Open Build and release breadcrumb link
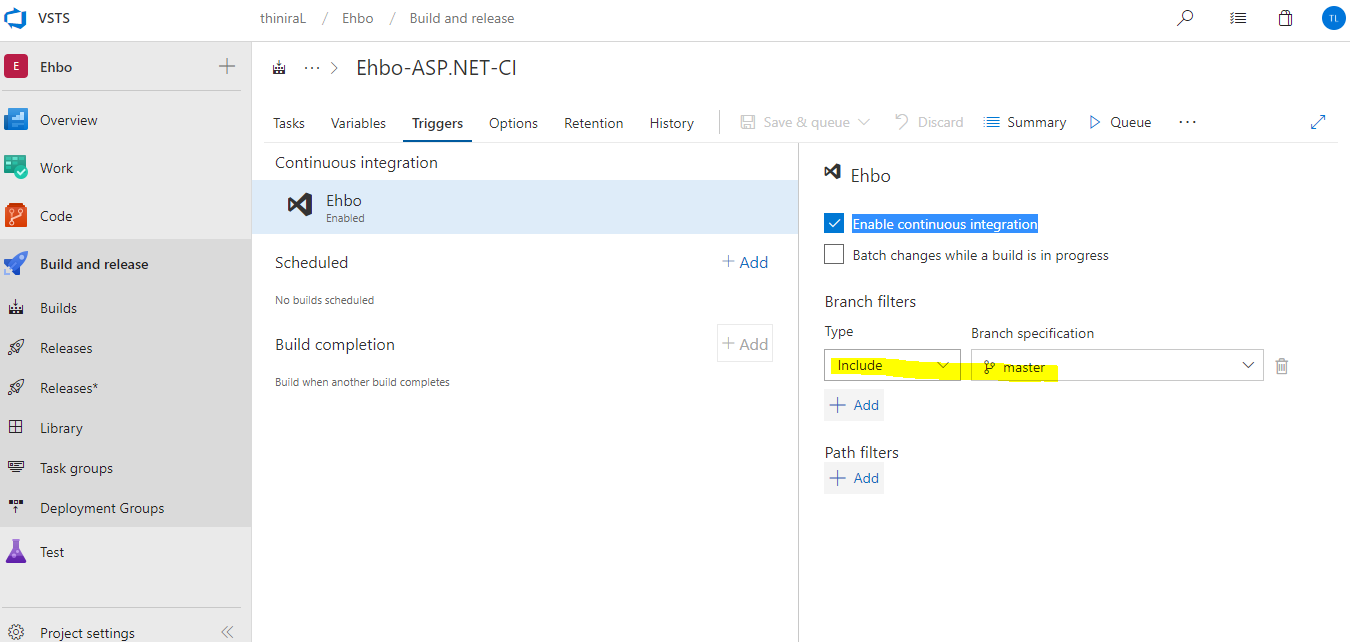 click(x=462, y=18)
